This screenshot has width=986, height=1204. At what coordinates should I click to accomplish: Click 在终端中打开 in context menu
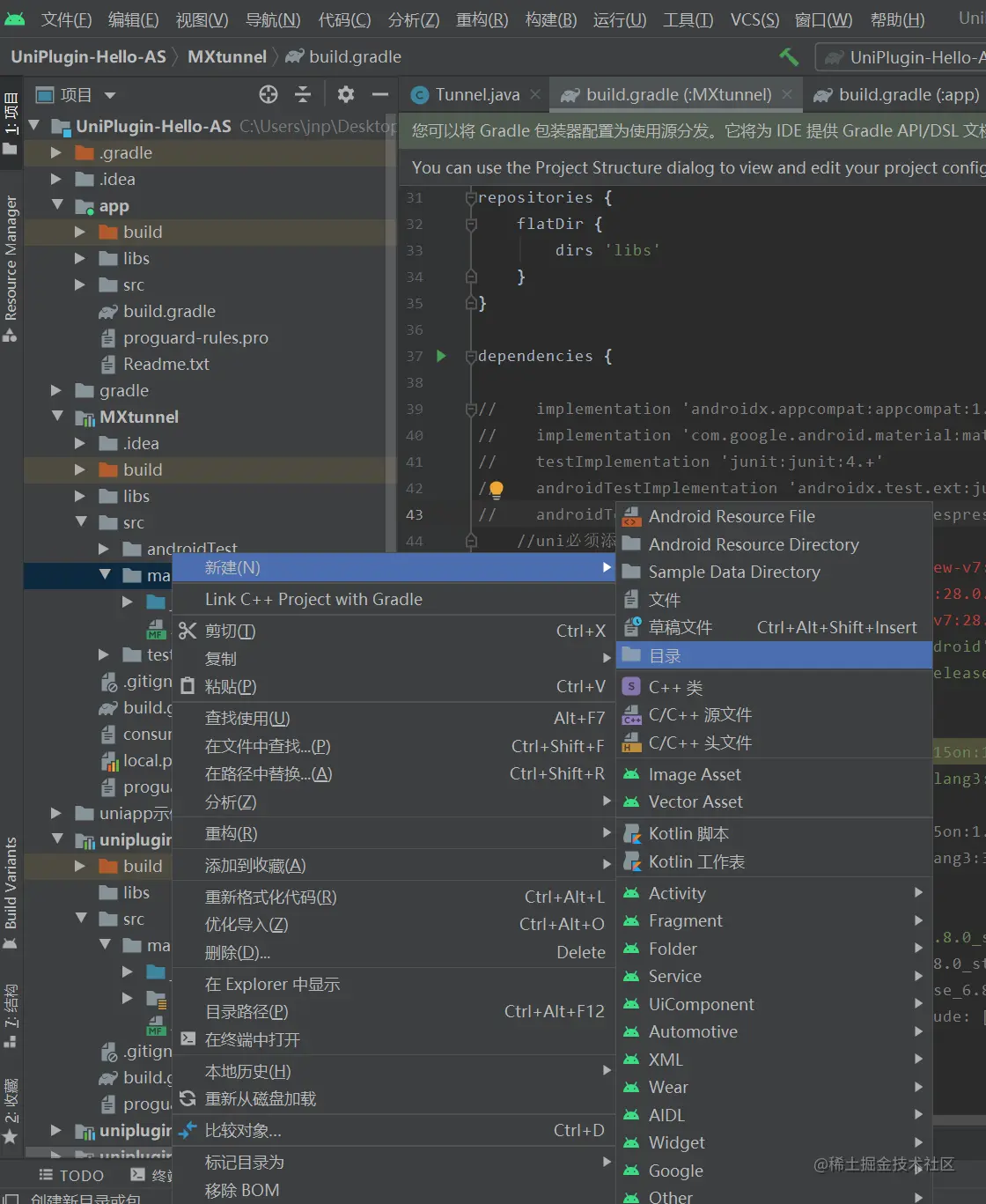click(x=394, y=1039)
